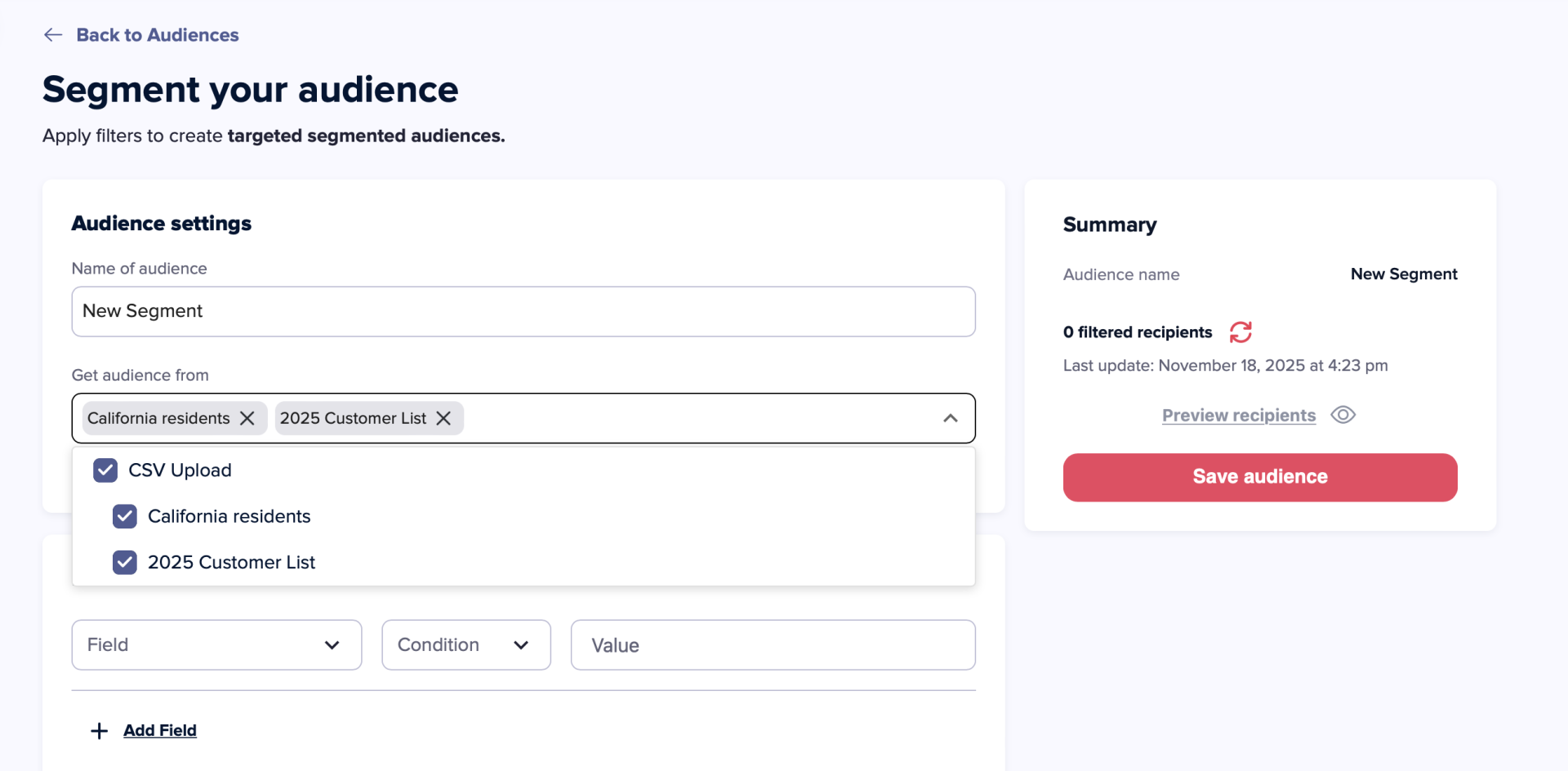Refresh the filtered recipients count
1568x771 pixels.
(x=1241, y=332)
